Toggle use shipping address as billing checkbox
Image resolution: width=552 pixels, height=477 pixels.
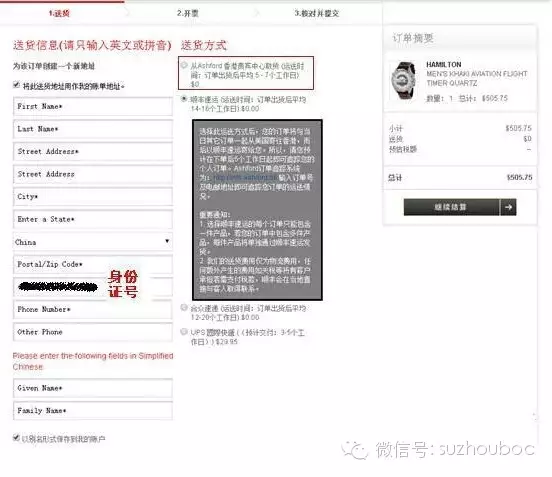click(x=16, y=85)
